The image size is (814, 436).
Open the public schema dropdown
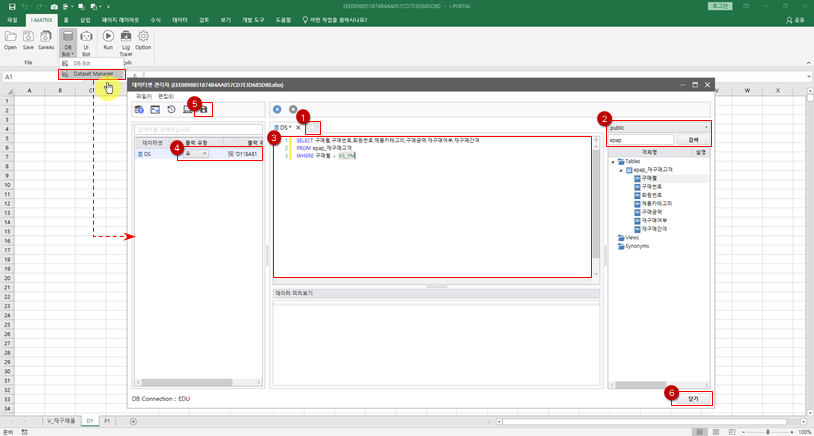tap(659, 128)
